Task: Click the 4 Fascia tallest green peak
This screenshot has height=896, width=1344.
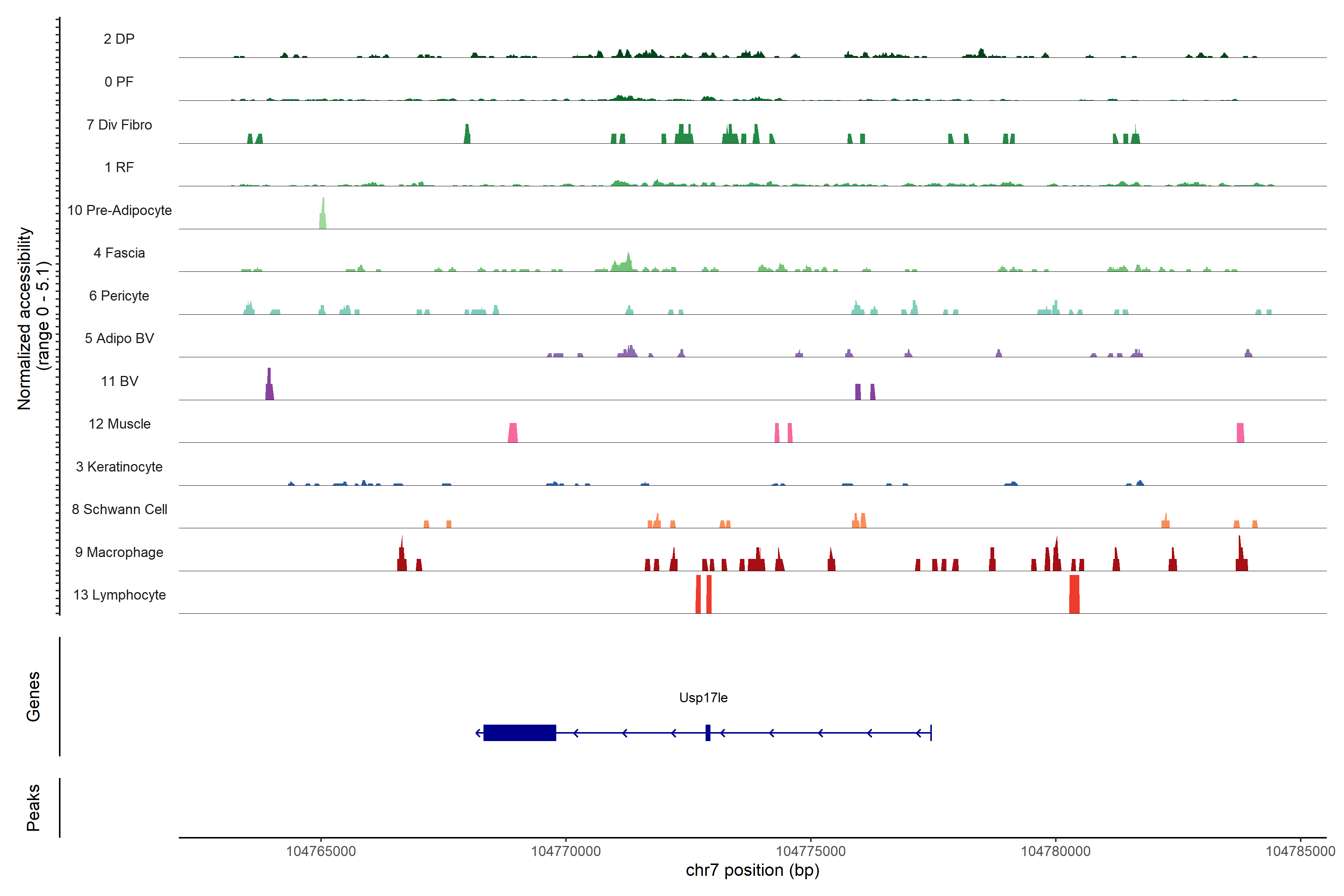Action: pyautogui.click(x=628, y=263)
